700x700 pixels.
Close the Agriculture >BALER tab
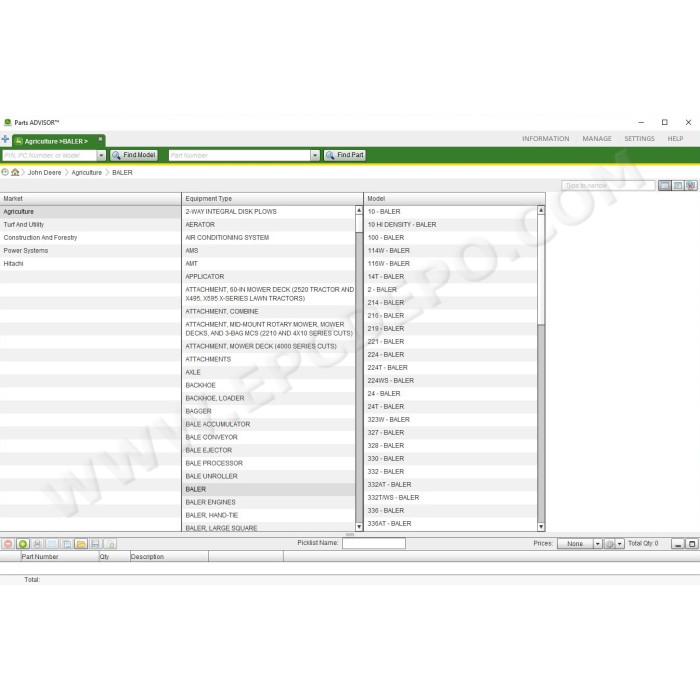pyautogui.click(x=100, y=139)
